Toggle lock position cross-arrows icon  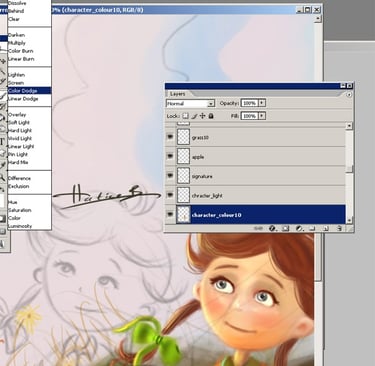pos(202,116)
